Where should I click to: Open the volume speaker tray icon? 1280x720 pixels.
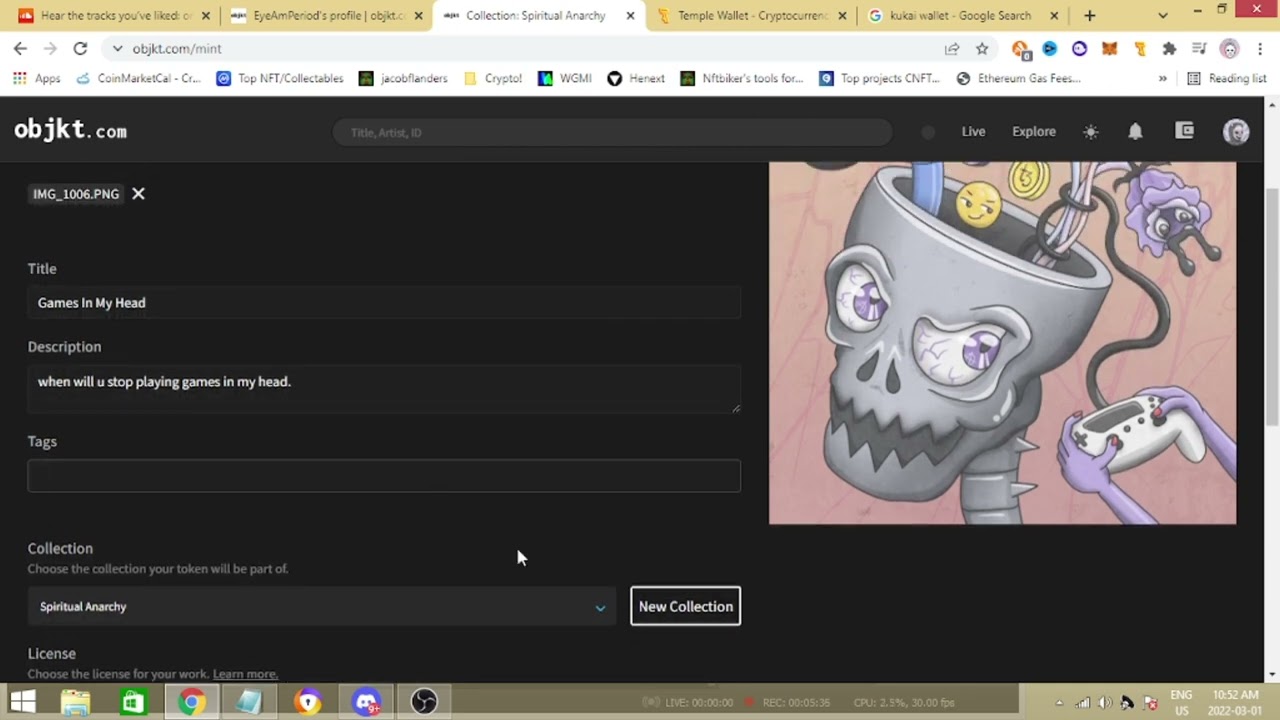1105,702
